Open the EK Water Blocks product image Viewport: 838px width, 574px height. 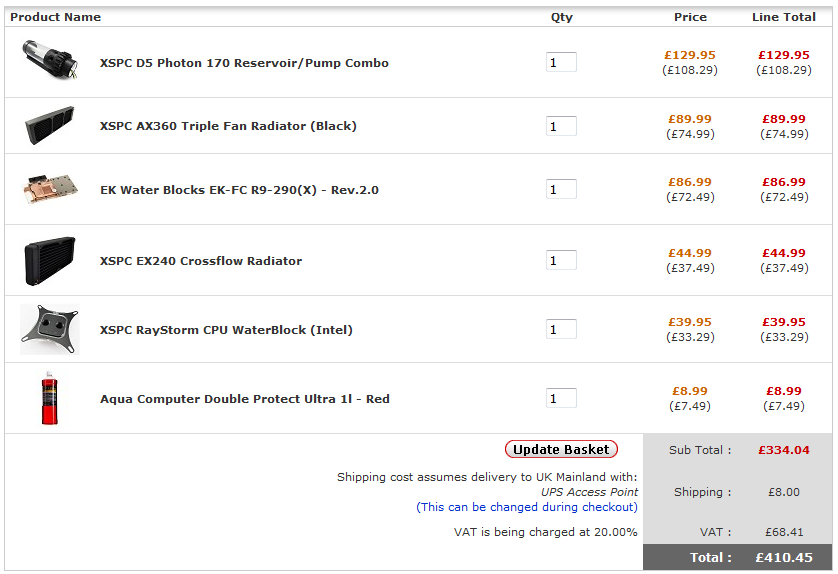[x=49, y=189]
